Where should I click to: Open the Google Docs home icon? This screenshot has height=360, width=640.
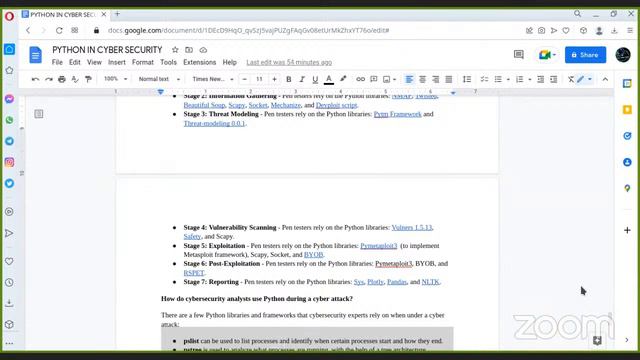36,55
